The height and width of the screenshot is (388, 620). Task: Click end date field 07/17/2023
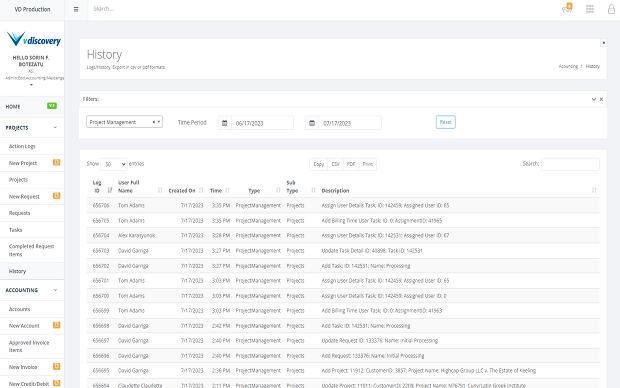pyautogui.click(x=350, y=123)
